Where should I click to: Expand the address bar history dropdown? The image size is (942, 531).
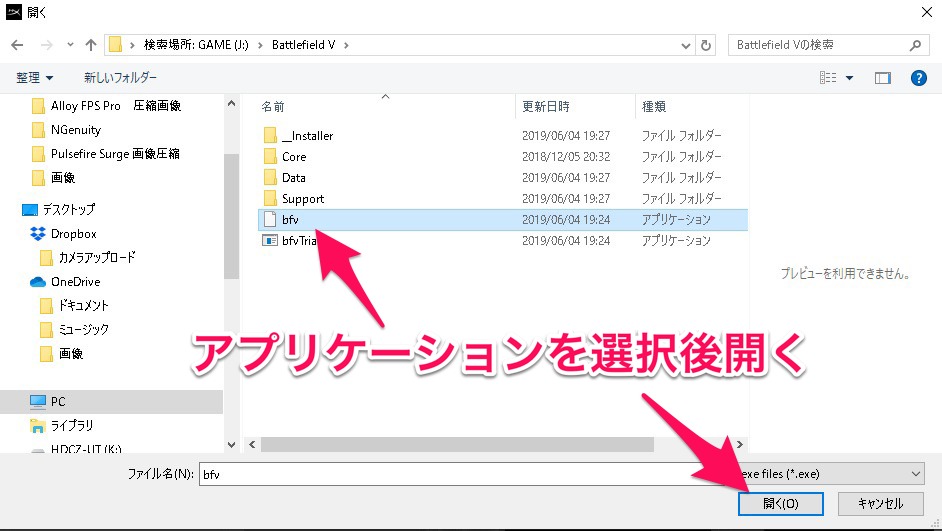[x=685, y=45]
